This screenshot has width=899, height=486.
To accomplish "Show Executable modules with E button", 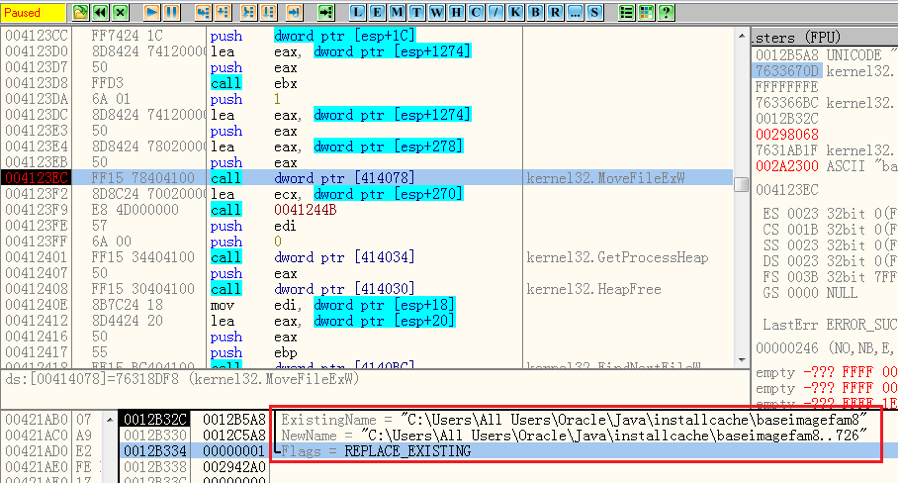I will [377, 12].
